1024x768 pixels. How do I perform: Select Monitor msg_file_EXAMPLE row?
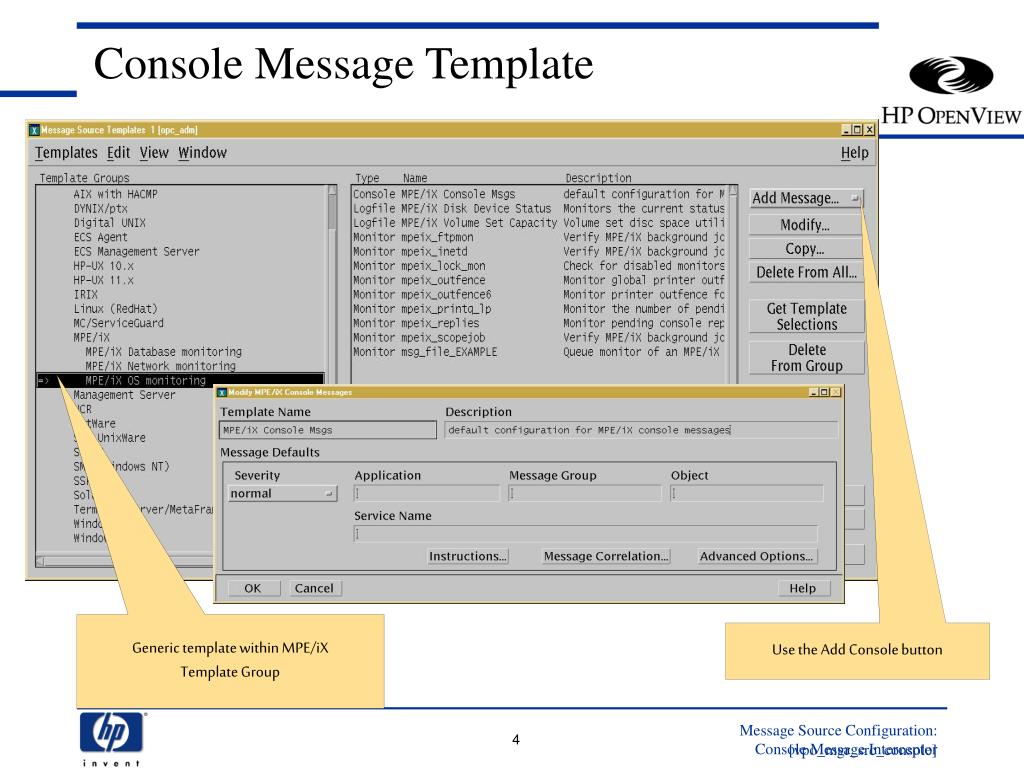pos(539,352)
